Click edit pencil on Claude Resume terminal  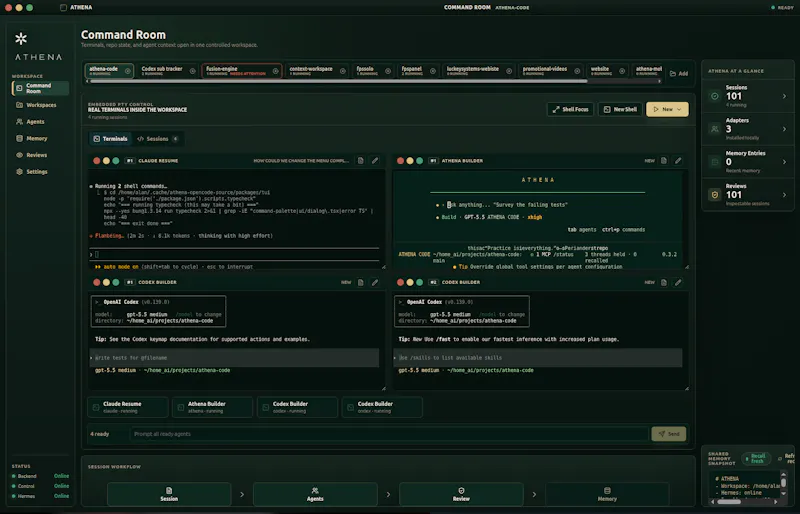click(x=375, y=161)
